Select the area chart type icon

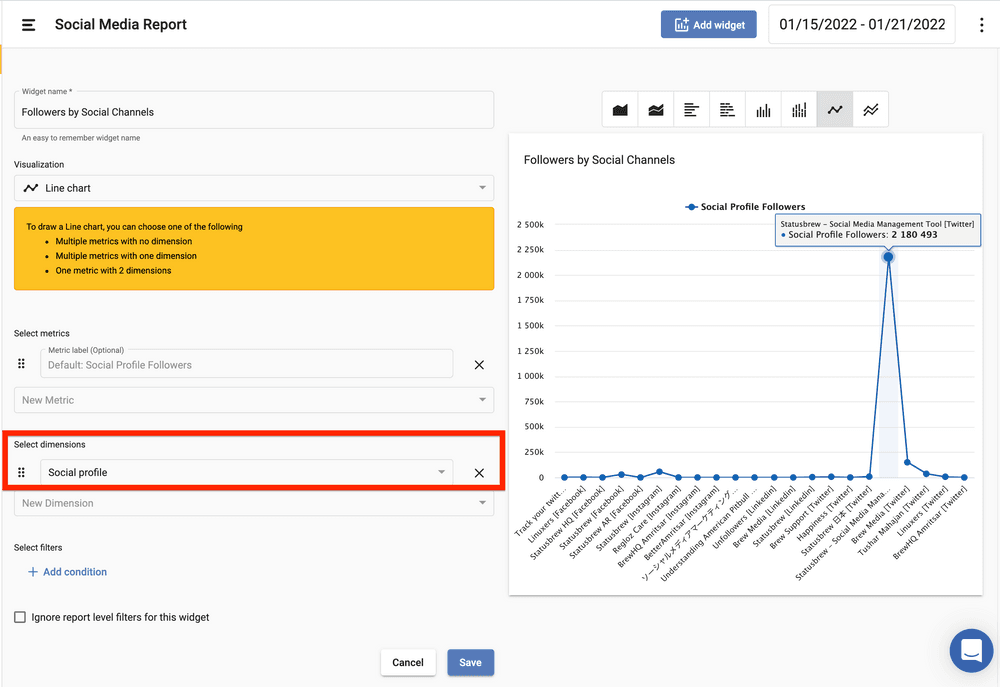tap(620, 110)
